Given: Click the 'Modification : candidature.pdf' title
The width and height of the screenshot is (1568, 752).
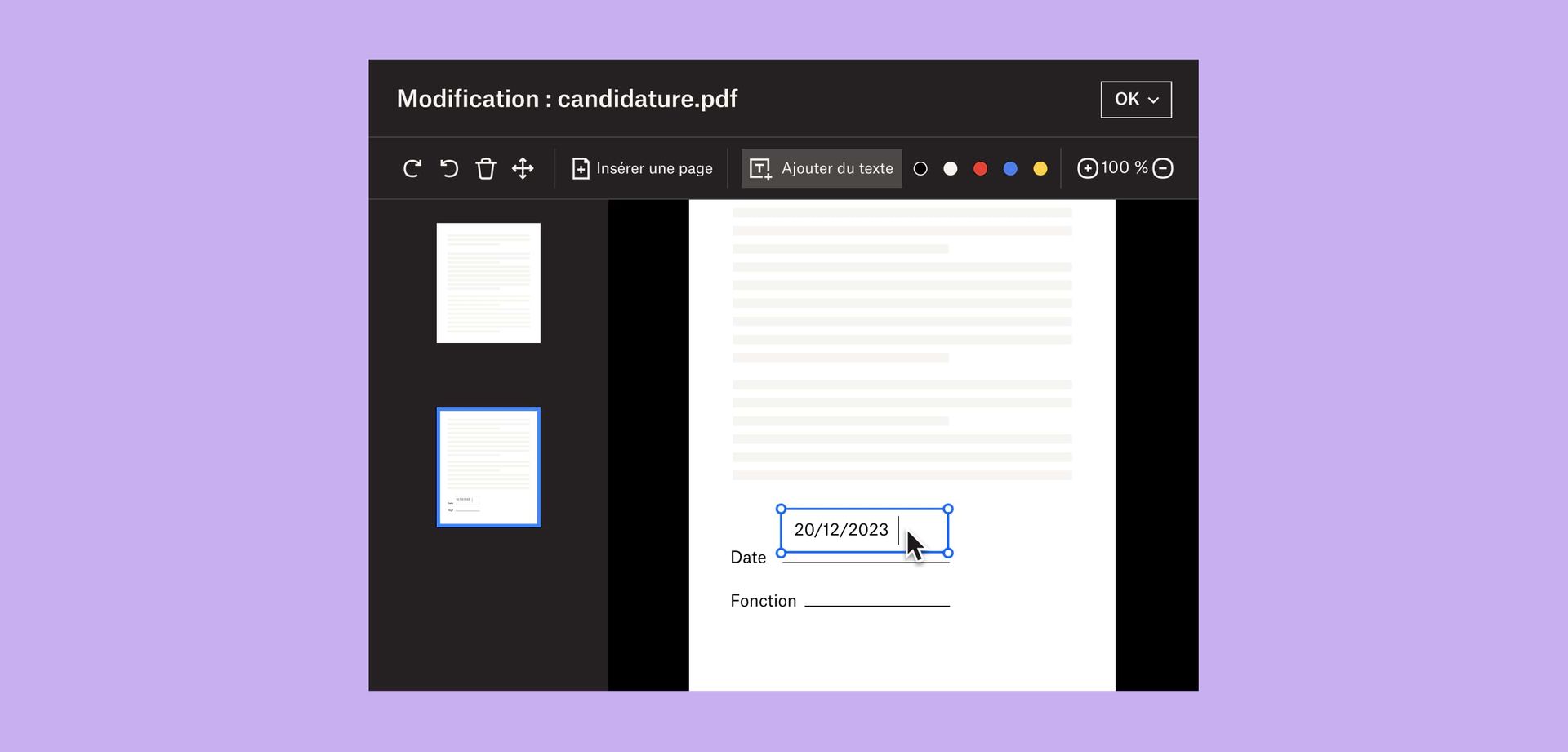Looking at the screenshot, I should pos(567,98).
